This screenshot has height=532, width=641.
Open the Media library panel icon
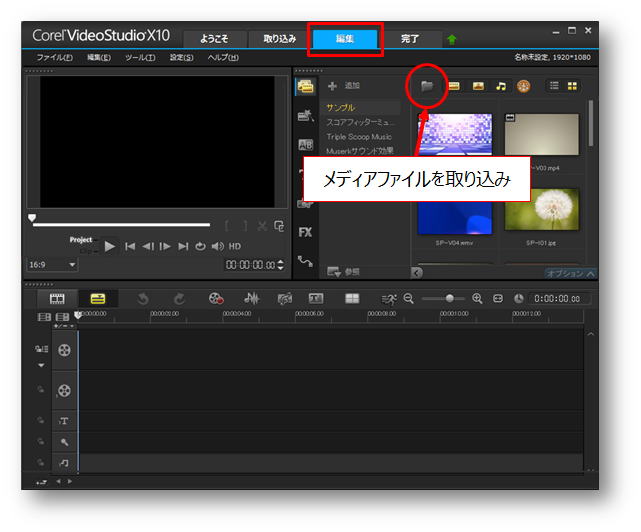click(305, 86)
